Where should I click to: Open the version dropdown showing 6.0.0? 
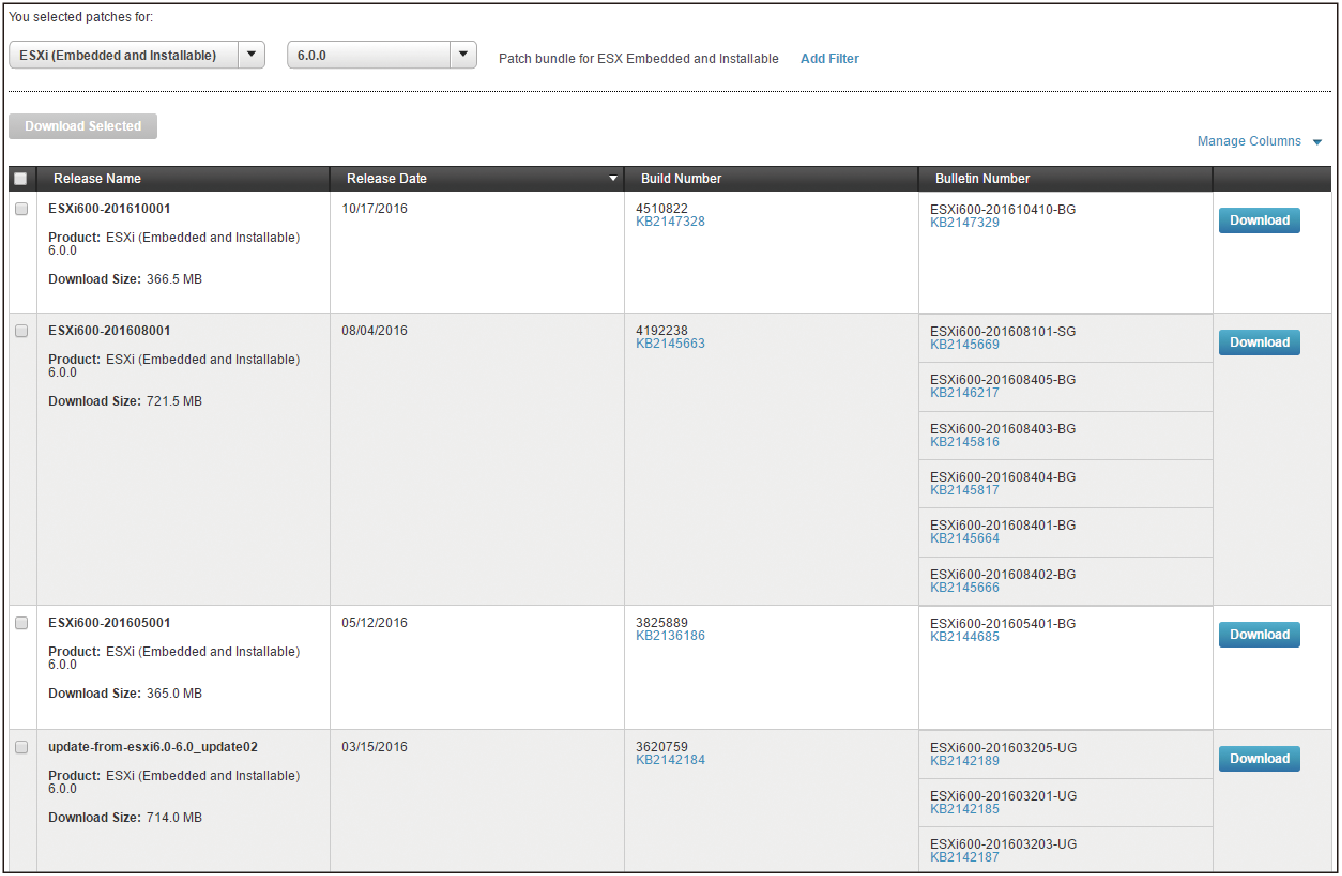pos(382,55)
